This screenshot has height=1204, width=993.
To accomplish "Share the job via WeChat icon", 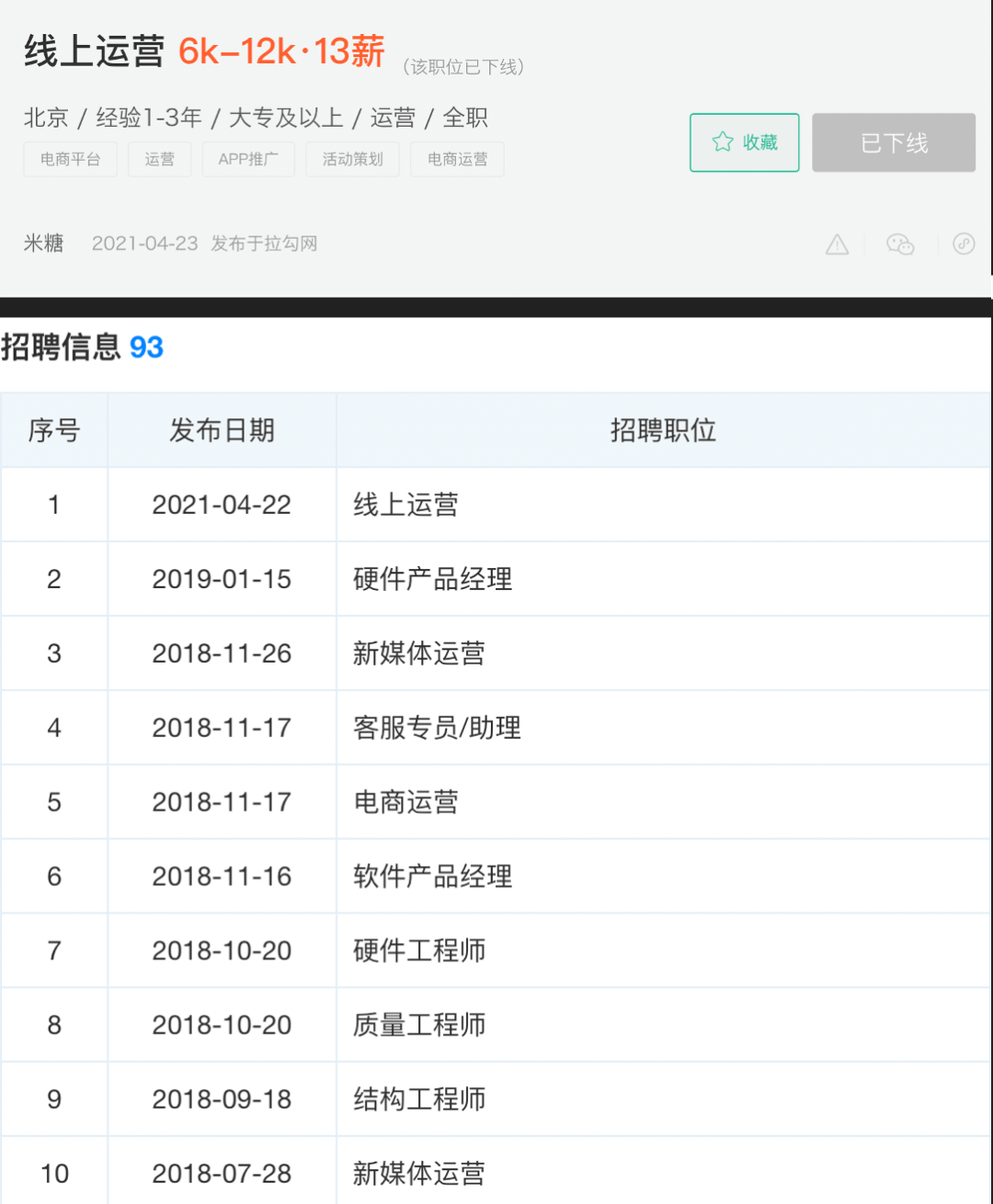I will coord(900,244).
